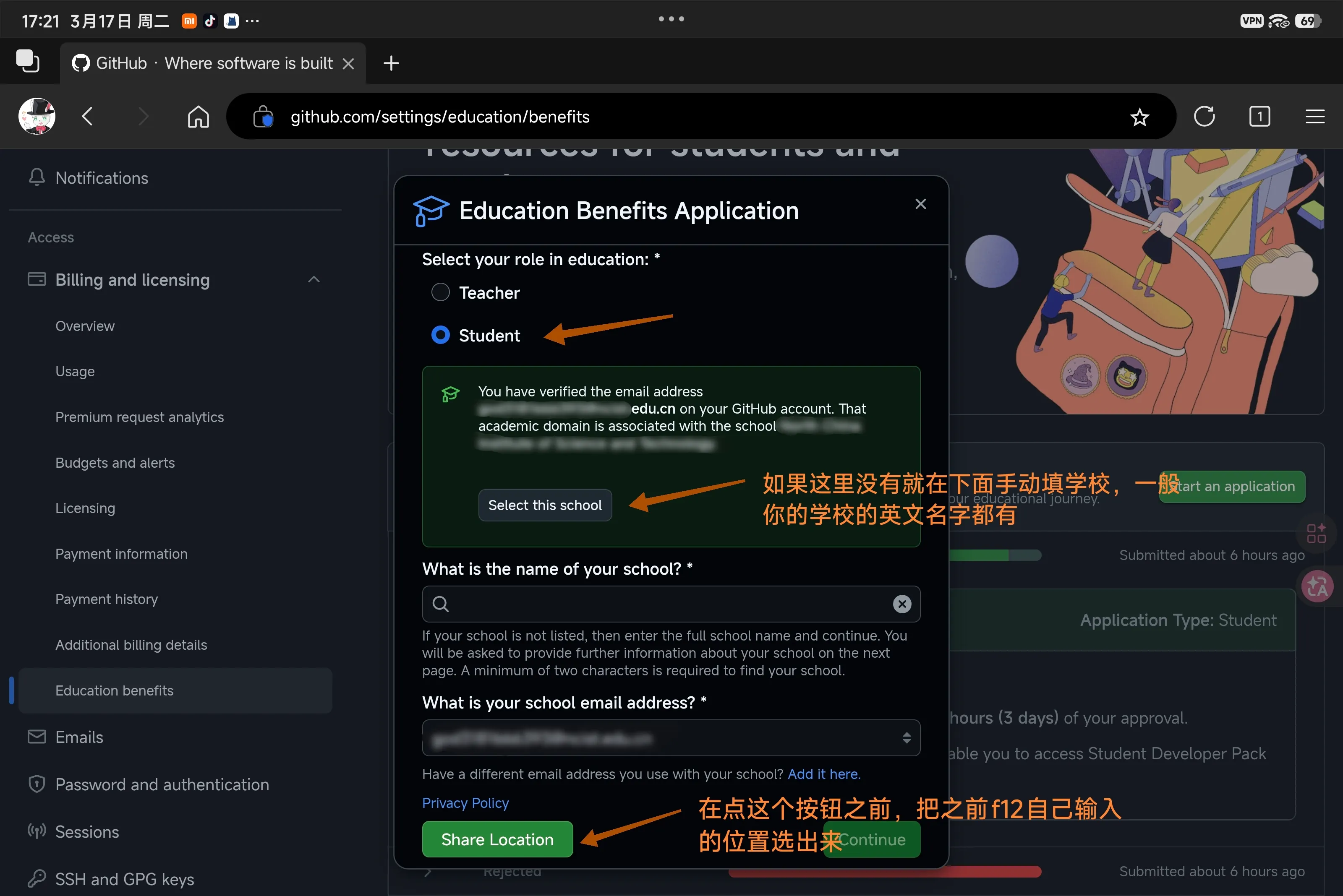Click the SSH key icon in sidebar
1343x896 pixels.
click(37, 878)
